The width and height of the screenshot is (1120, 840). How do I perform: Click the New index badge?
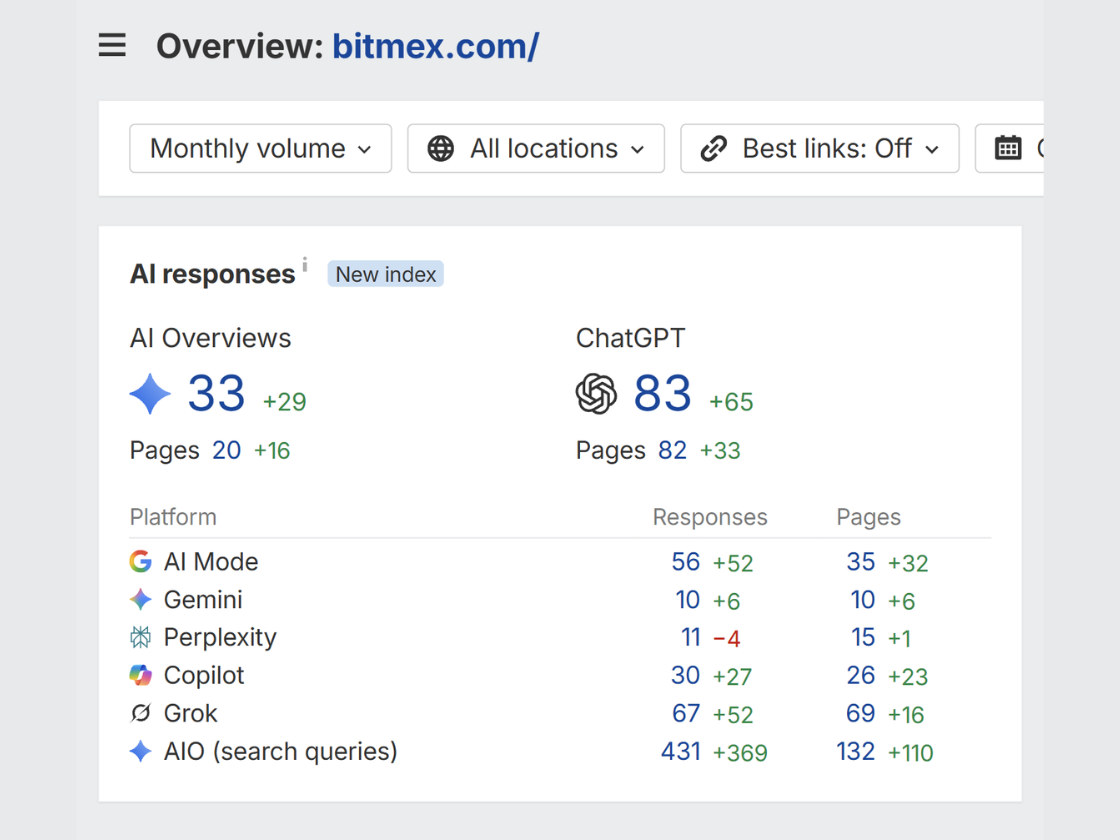[386, 274]
